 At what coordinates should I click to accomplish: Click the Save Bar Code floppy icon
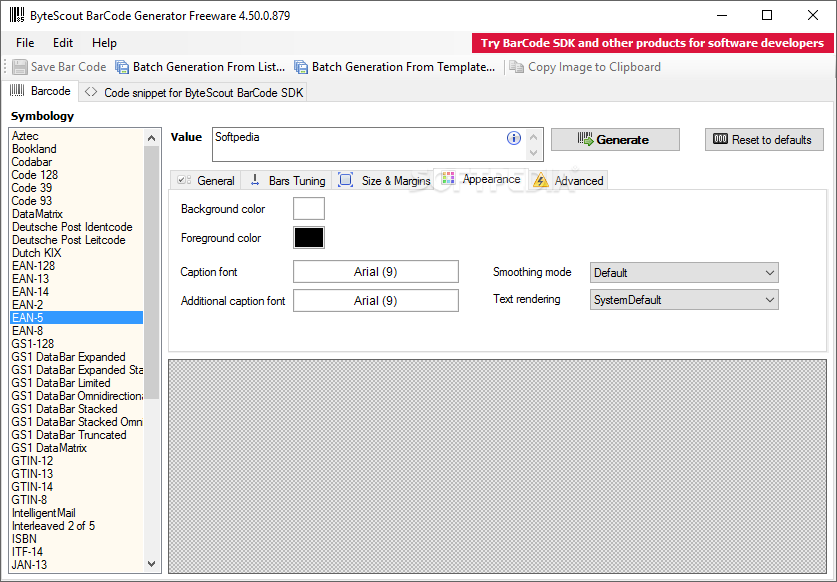[20, 67]
